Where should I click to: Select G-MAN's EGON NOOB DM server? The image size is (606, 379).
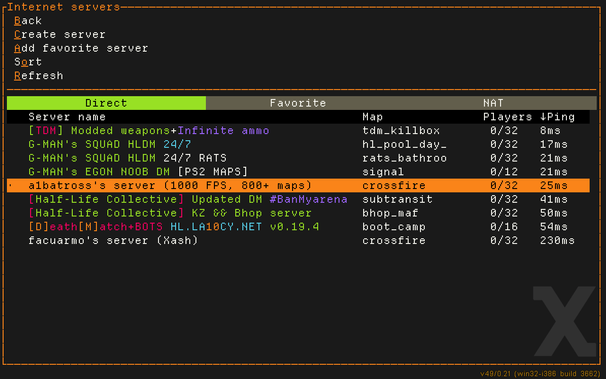tap(298, 172)
